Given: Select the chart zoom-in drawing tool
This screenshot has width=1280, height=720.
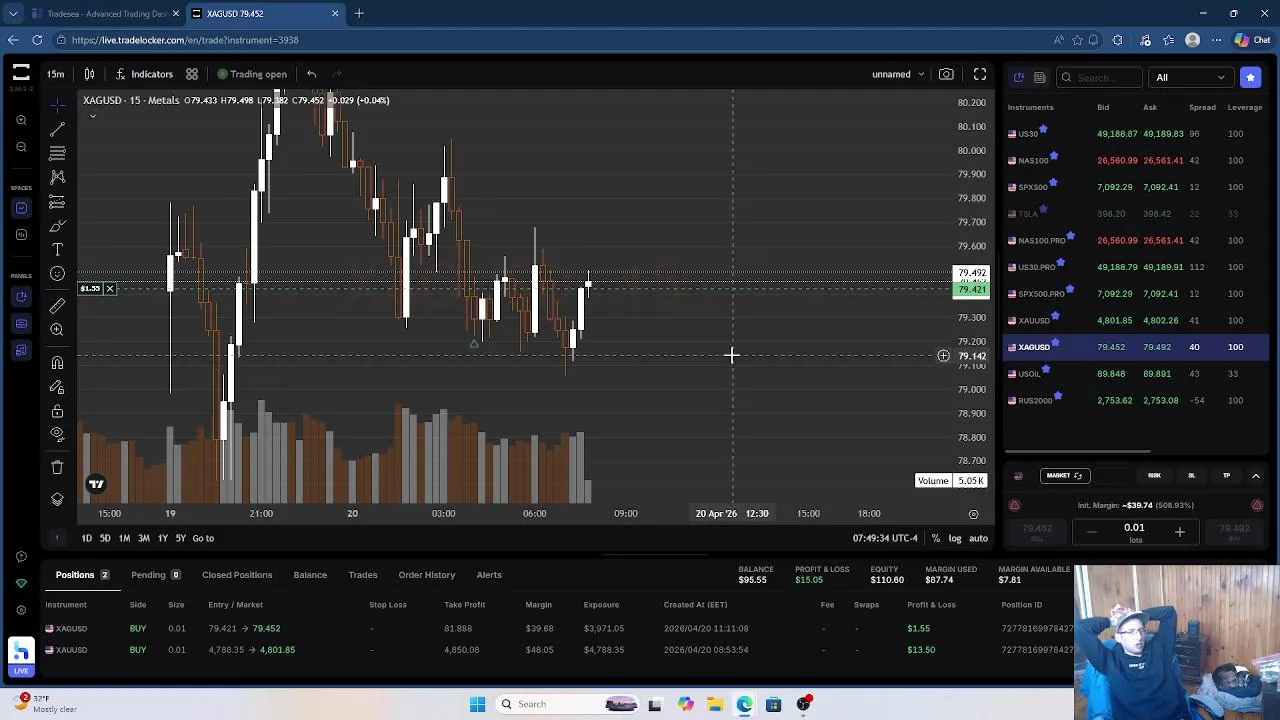Looking at the screenshot, I should (57, 330).
